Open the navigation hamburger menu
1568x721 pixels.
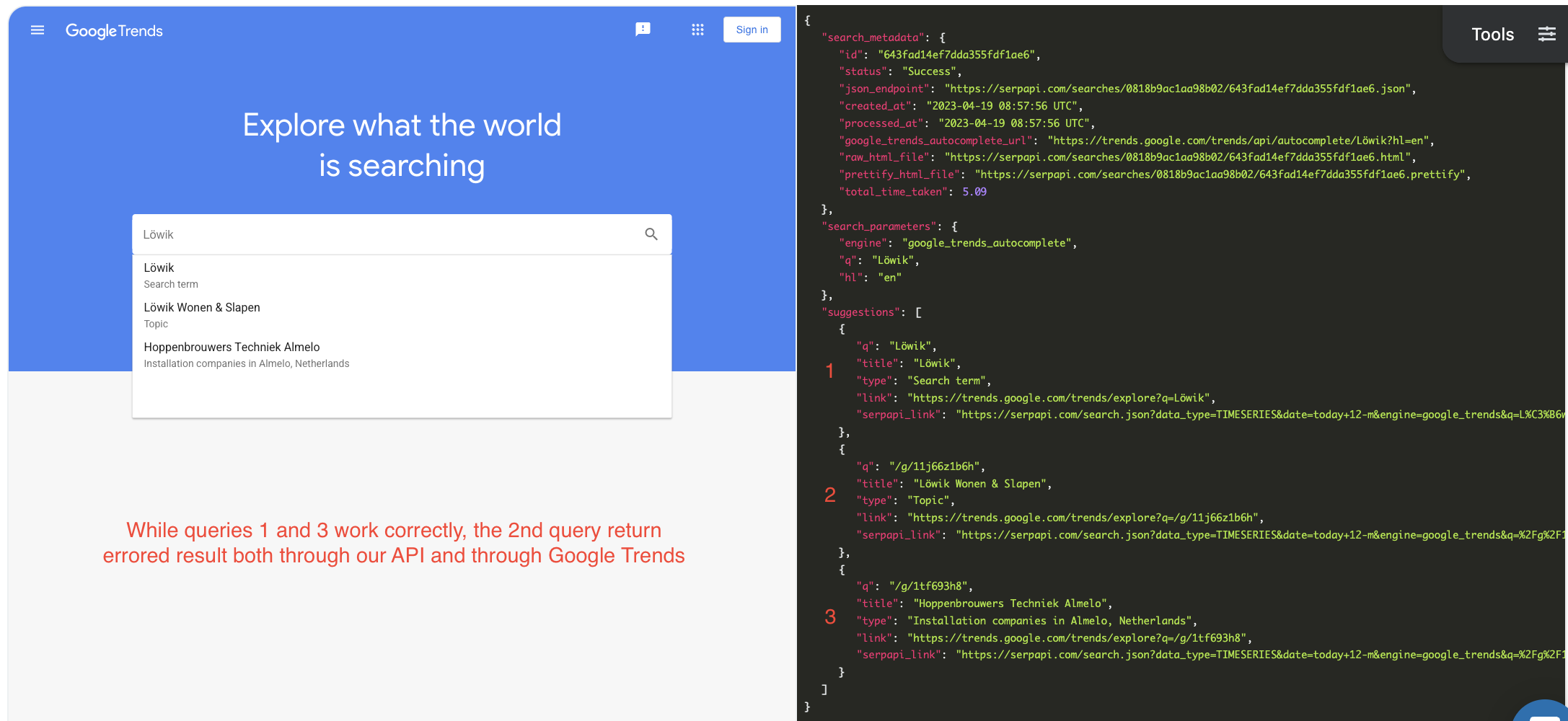[x=37, y=30]
